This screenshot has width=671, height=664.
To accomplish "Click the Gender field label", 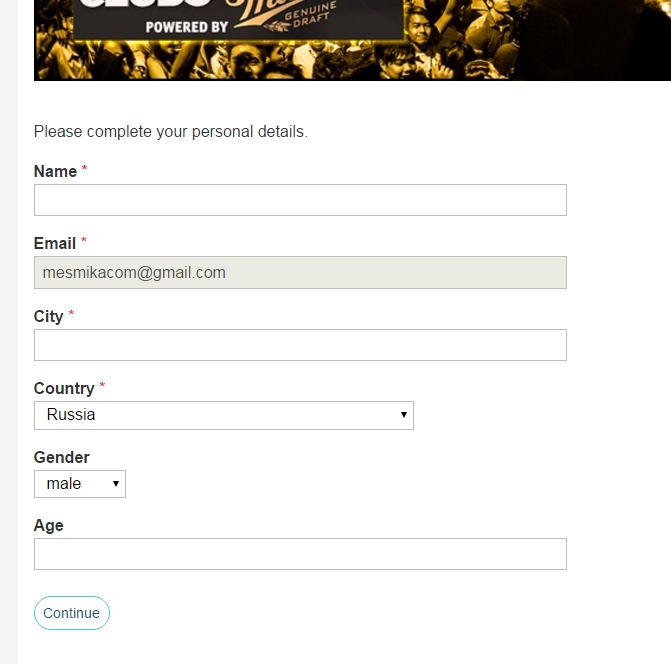I will 62,457.
